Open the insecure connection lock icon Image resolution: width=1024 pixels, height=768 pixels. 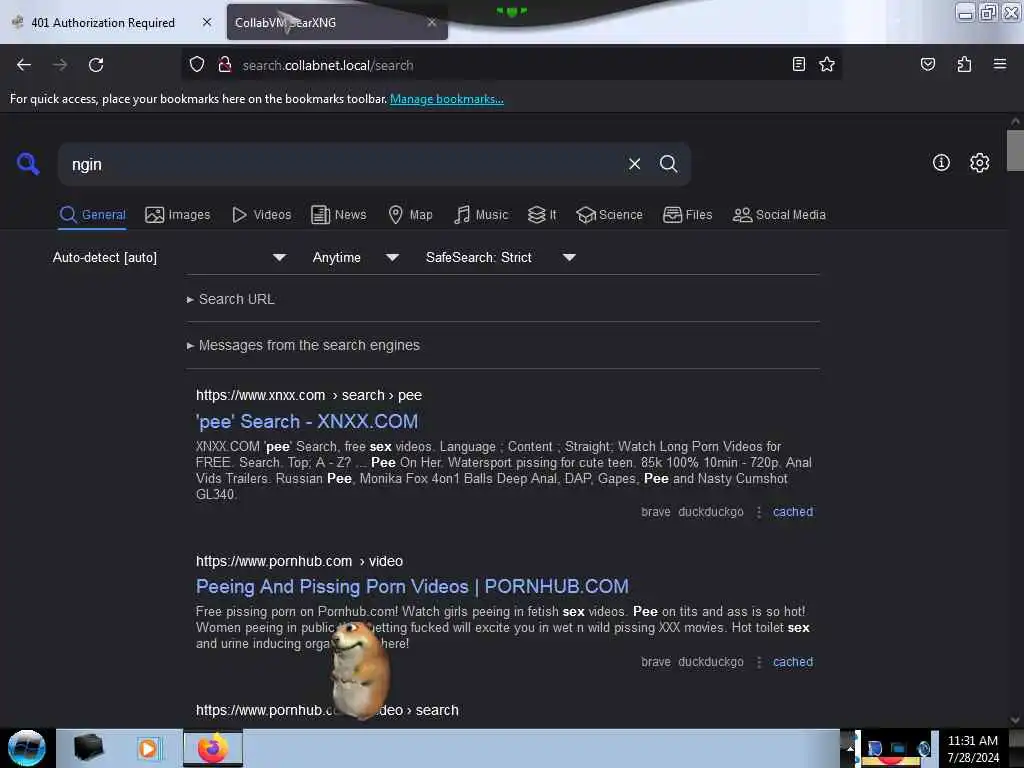coord(225,65)
